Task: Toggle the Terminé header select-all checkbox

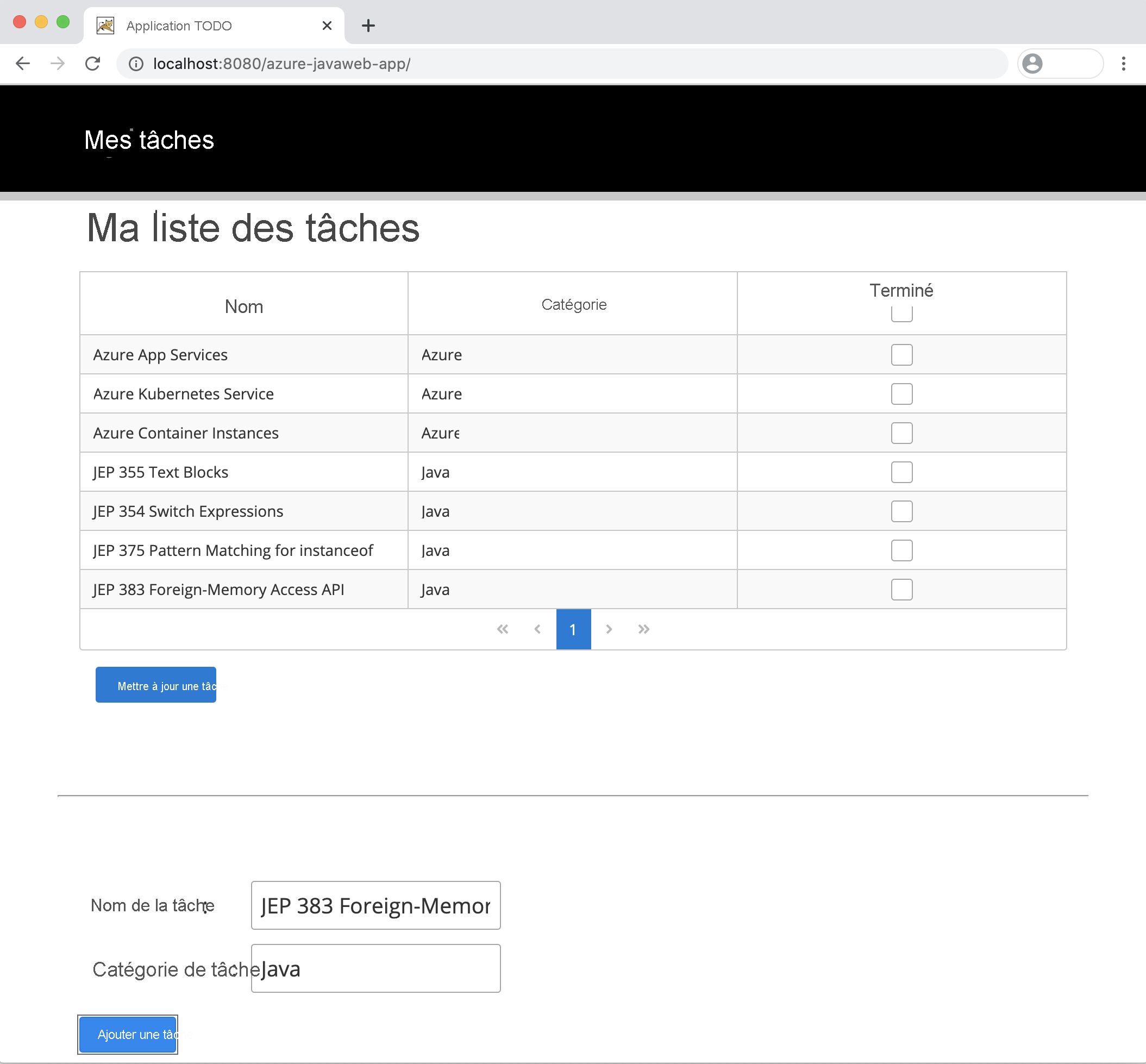Action: [901, 313]
